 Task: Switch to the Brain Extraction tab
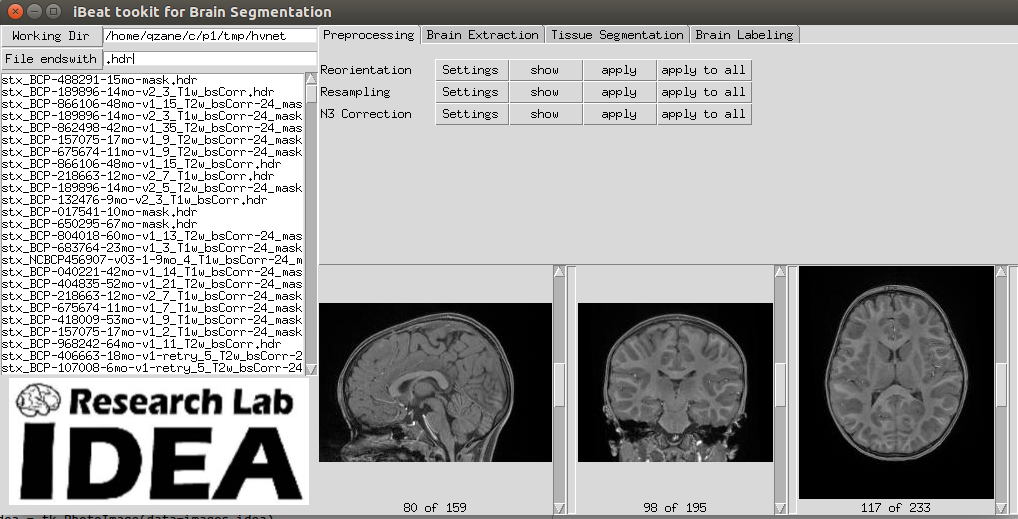click(482, 34)
